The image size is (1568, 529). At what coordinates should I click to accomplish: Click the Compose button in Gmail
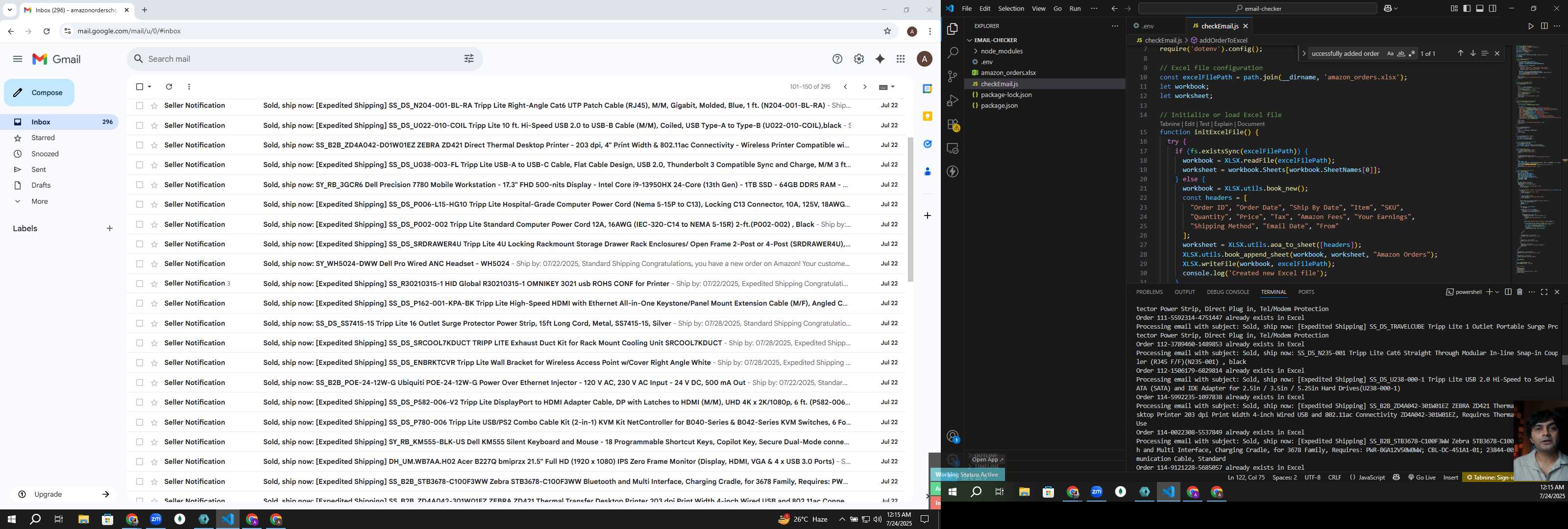click(x=39, y=93)
